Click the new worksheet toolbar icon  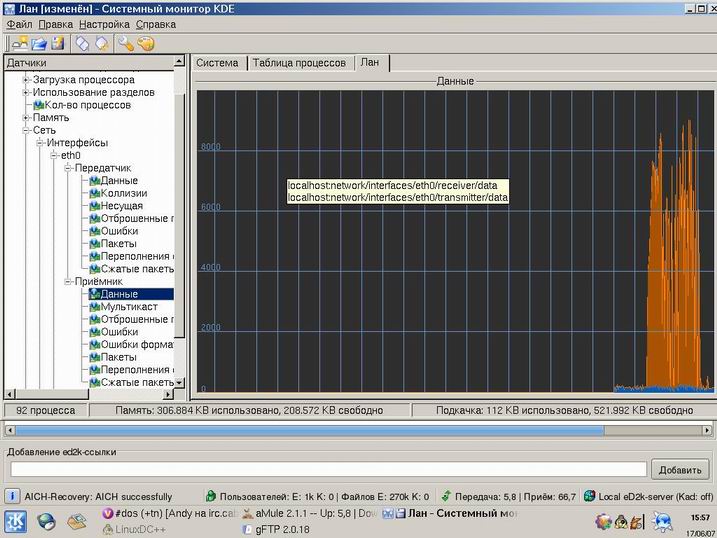coord(21,43)
